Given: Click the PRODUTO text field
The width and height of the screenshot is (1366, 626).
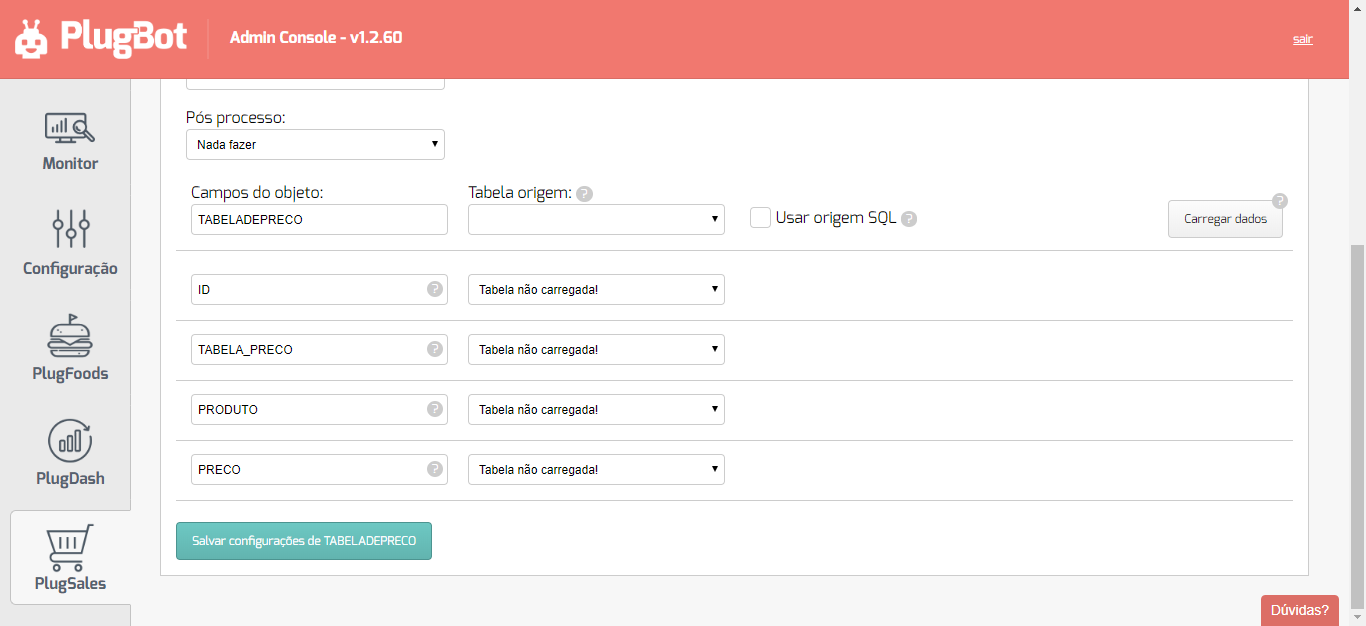Looking at the screenshot, I should pos(319,409).
